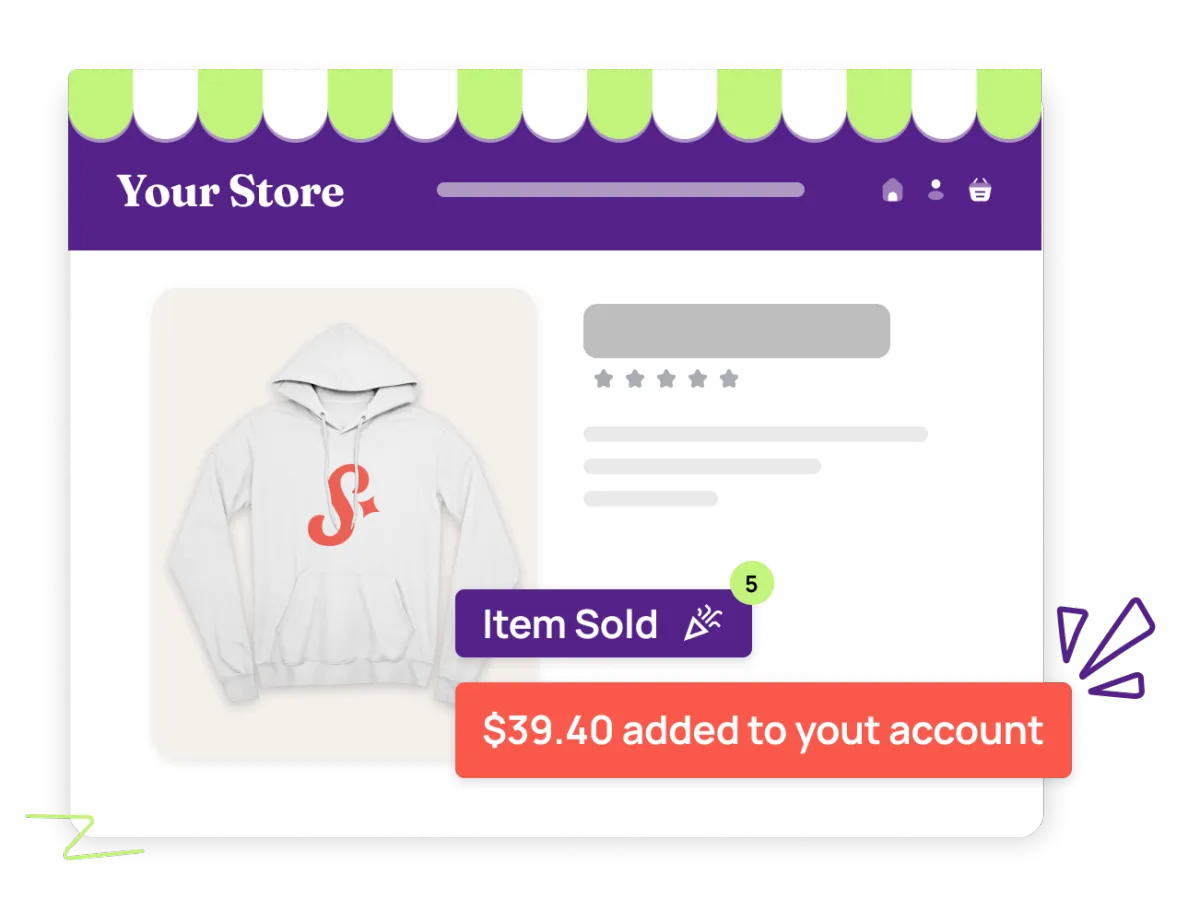Click the longest description line placeholder
The height and width of the screenshot is (907, 1200).
coord(755,434)
